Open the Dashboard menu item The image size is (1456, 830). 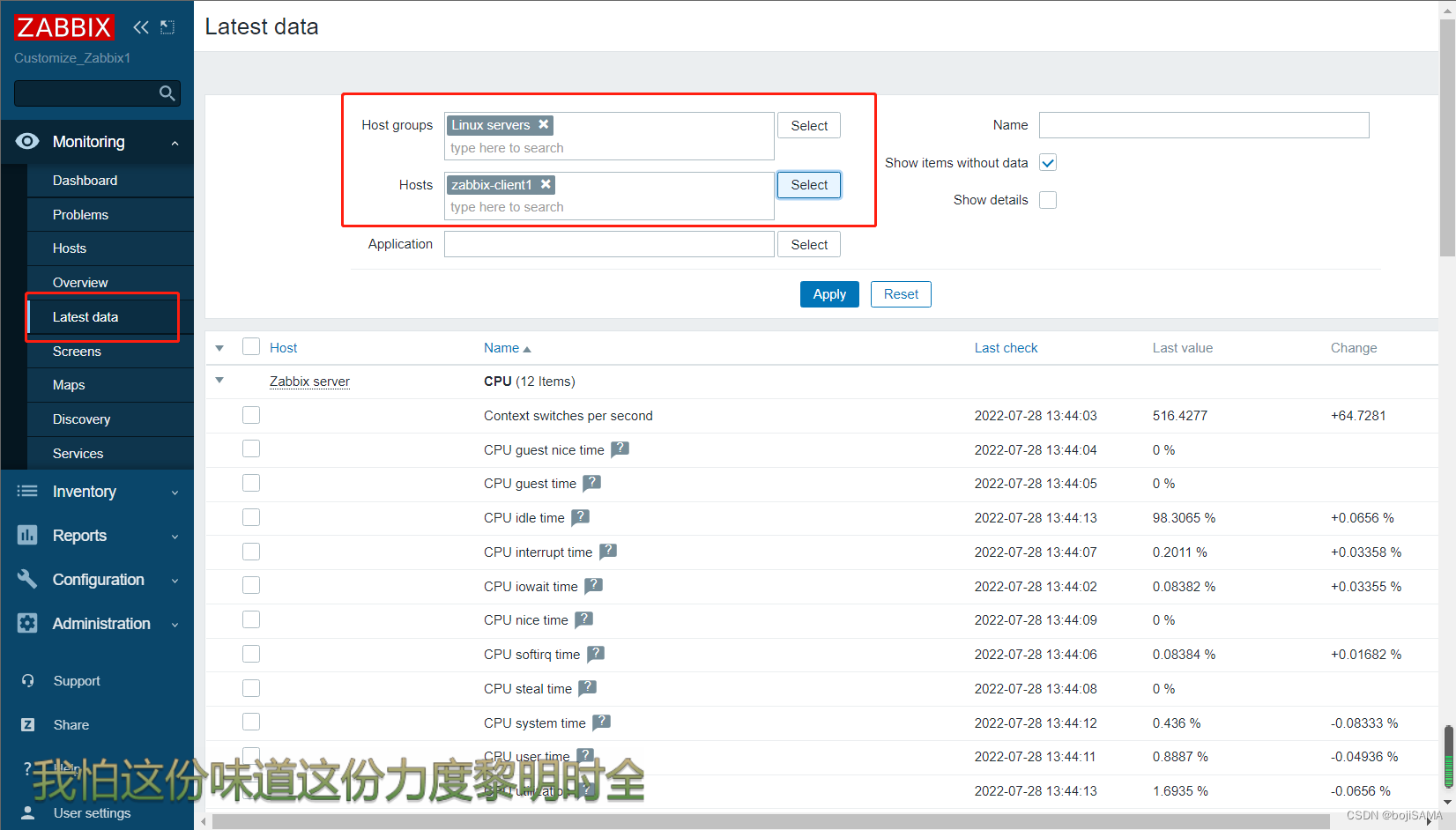coord(110,181)
